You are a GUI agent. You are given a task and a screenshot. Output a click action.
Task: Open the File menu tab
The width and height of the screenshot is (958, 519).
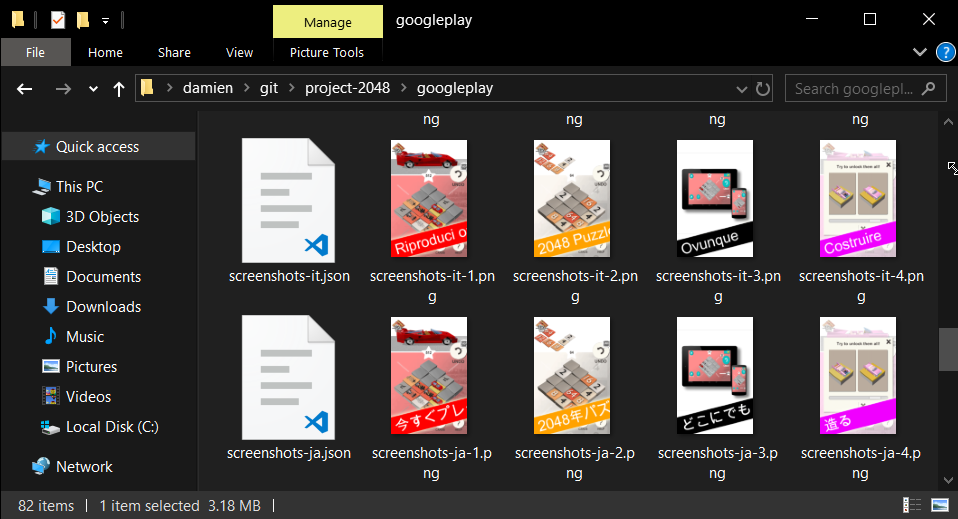point(35,53)
